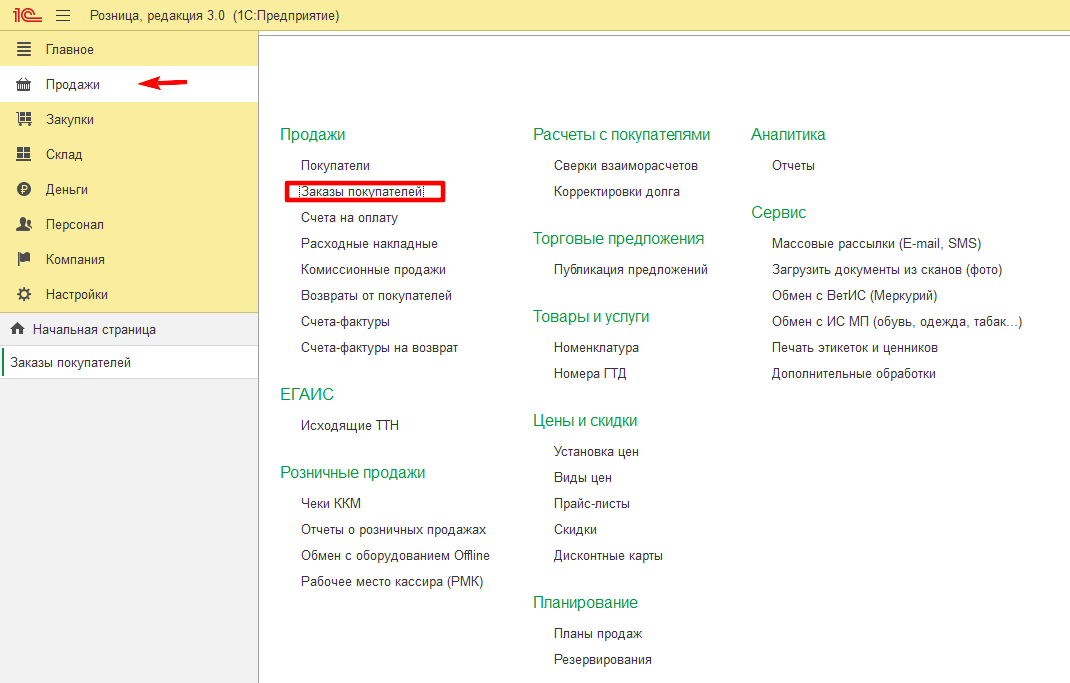
Task: Open Номенклатура
Action: pyautogui.click(x=596, y=347)
